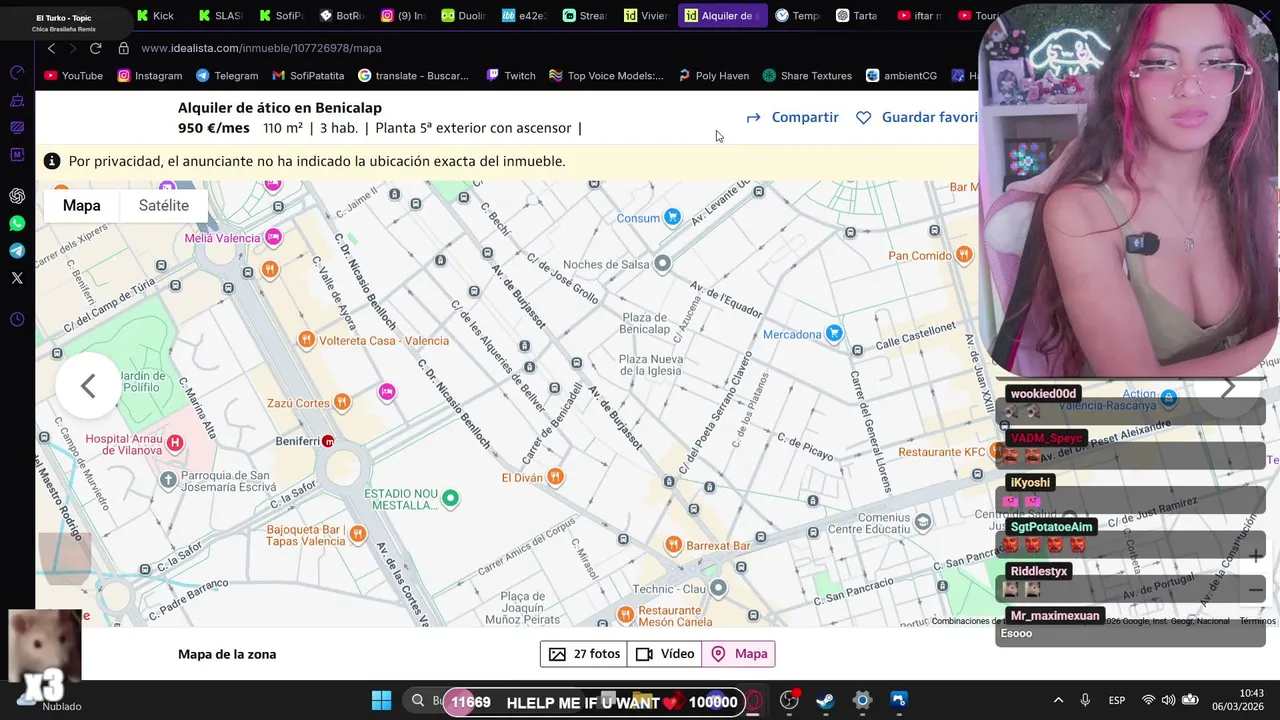
Task: Select the Mapa map type
Action: [x=82, y=205]
